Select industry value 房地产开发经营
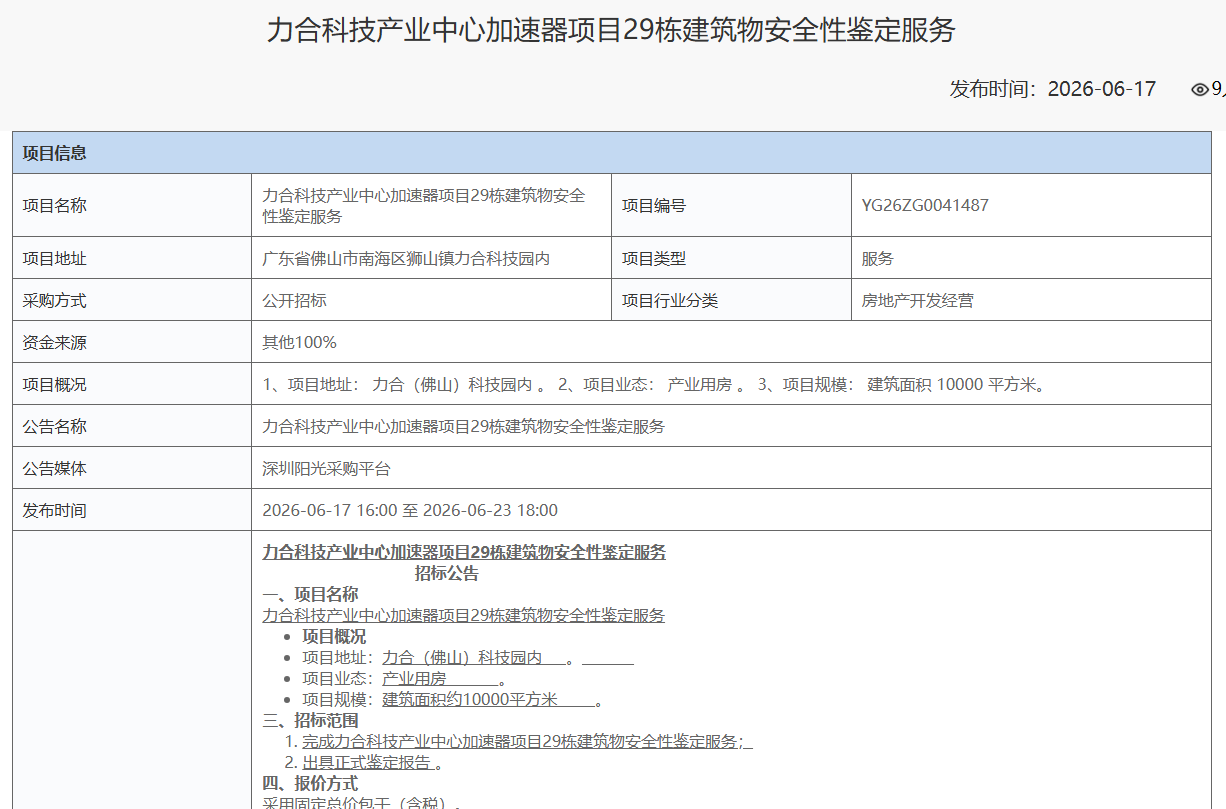The height and width of the screenshot is (809, 1226). tap(917, 300)
